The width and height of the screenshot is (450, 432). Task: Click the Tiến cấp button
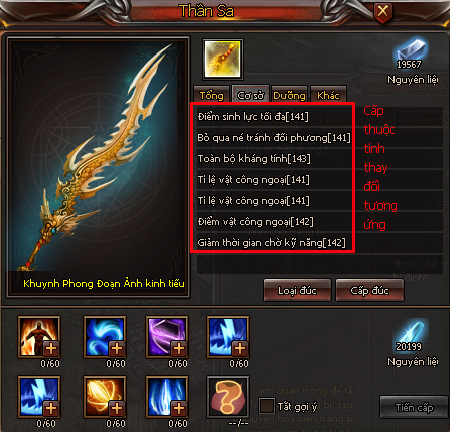click(x=414, y=407)
